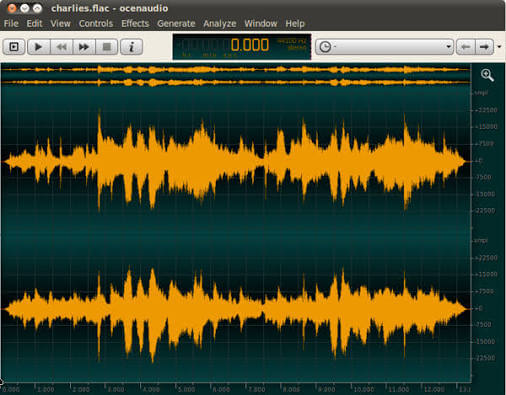The height and width of the screenshot is (395, 506).
Task: Open the Controls menu
Action: click(96, 24)
